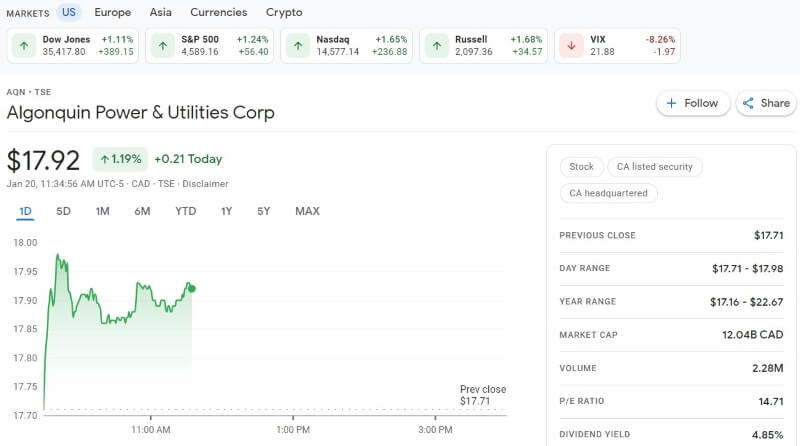
Task: Click the Prev close $17.71 chart label
Action: tap(483, 395)
